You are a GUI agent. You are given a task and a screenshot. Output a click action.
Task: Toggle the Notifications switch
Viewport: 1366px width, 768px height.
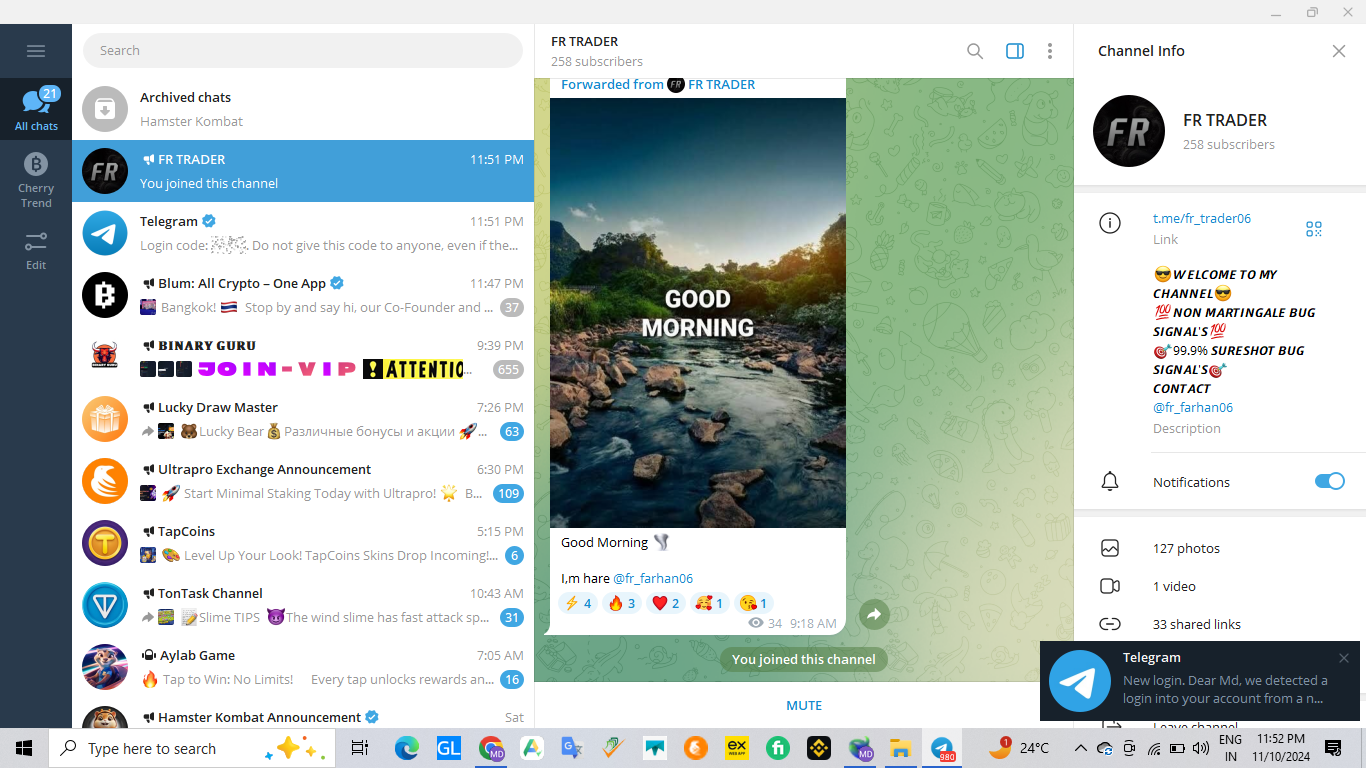1330,481
